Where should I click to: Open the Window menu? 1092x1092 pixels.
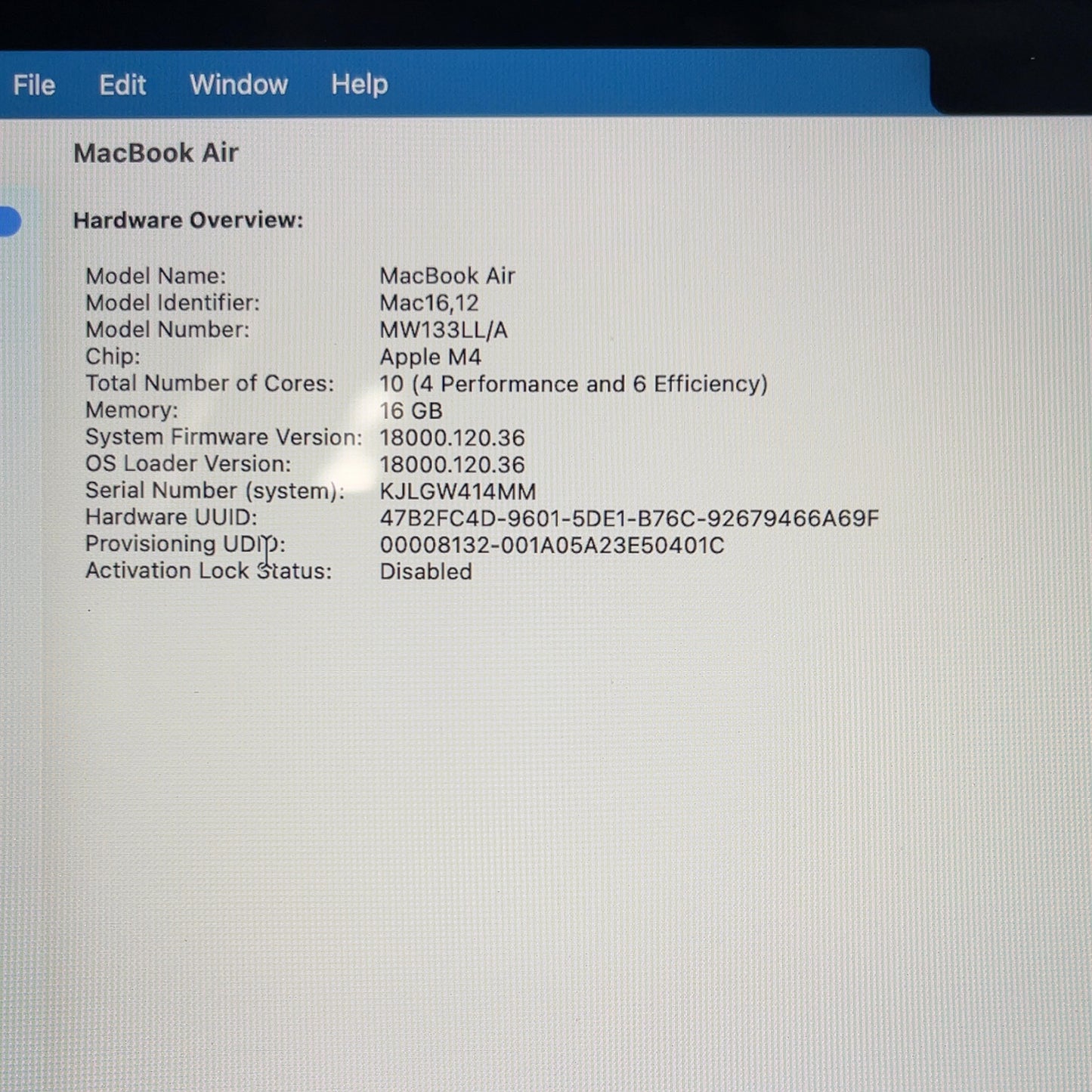pos(239,84)
